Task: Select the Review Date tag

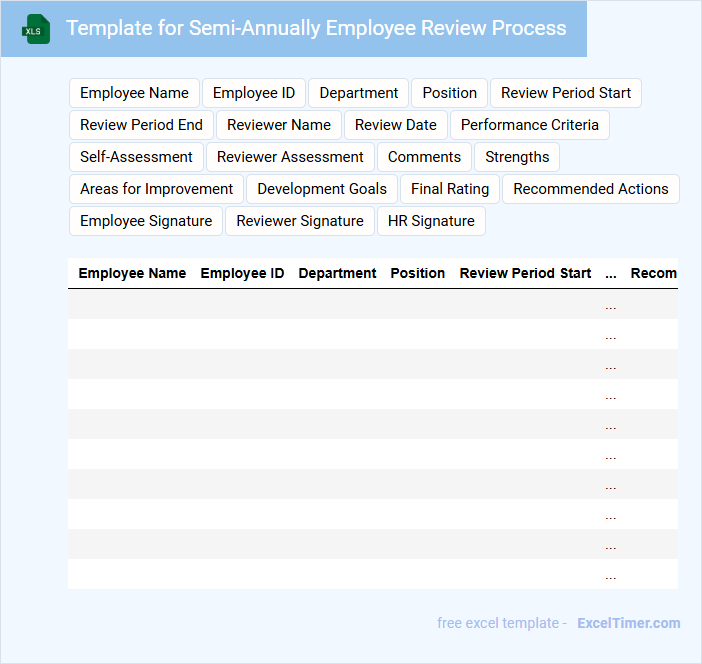Action: click(396, 125)
